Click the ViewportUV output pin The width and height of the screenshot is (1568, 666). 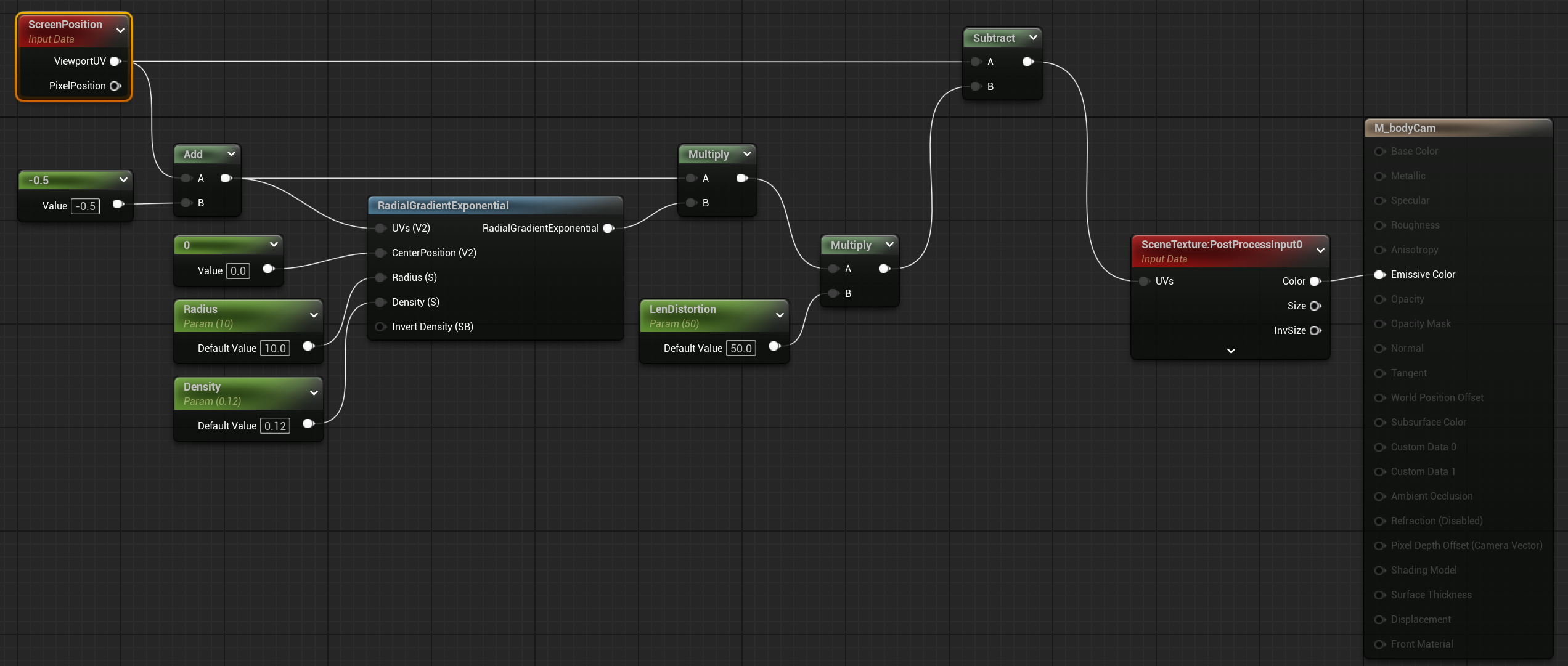115,61
